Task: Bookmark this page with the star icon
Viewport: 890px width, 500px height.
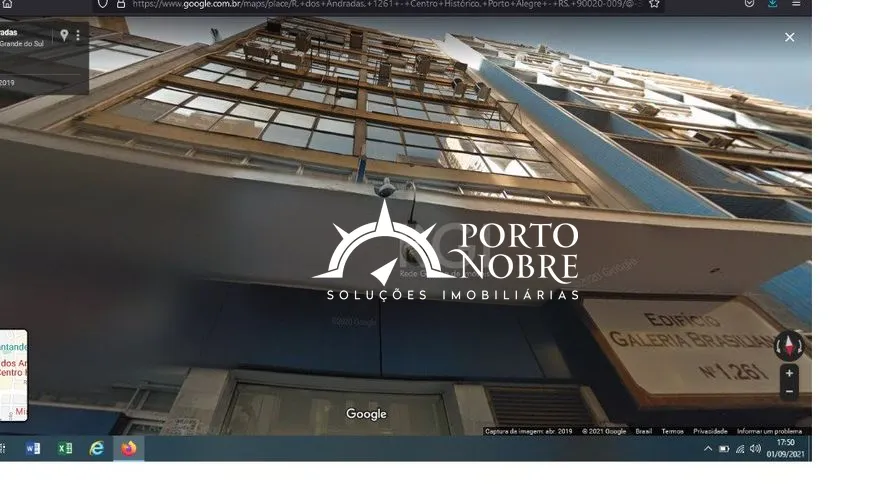Action: (x=654, y=4)
